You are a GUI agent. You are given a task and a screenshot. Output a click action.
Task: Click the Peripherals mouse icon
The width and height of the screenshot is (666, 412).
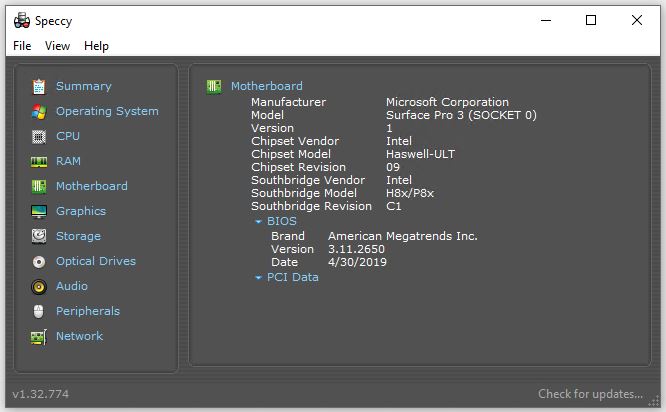39,311
